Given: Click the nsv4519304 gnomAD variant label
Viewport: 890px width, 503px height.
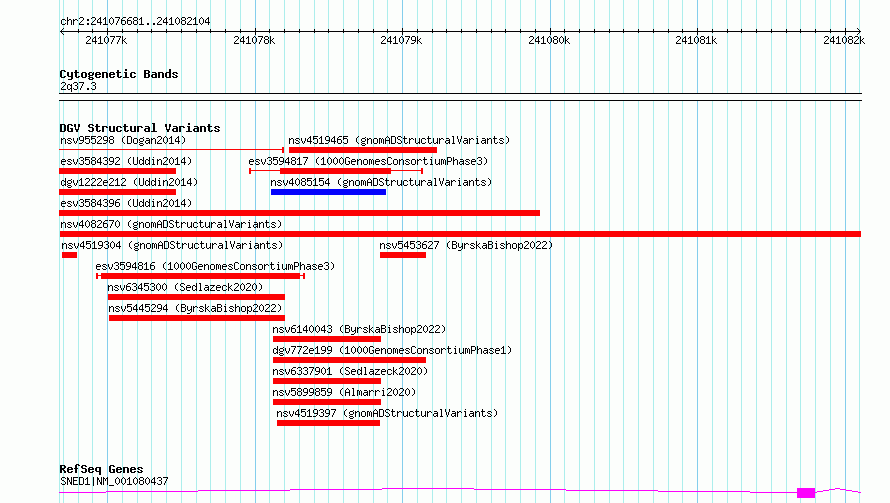Looking at the screenshot, I should pyautogui.click(x=172, y=245).
